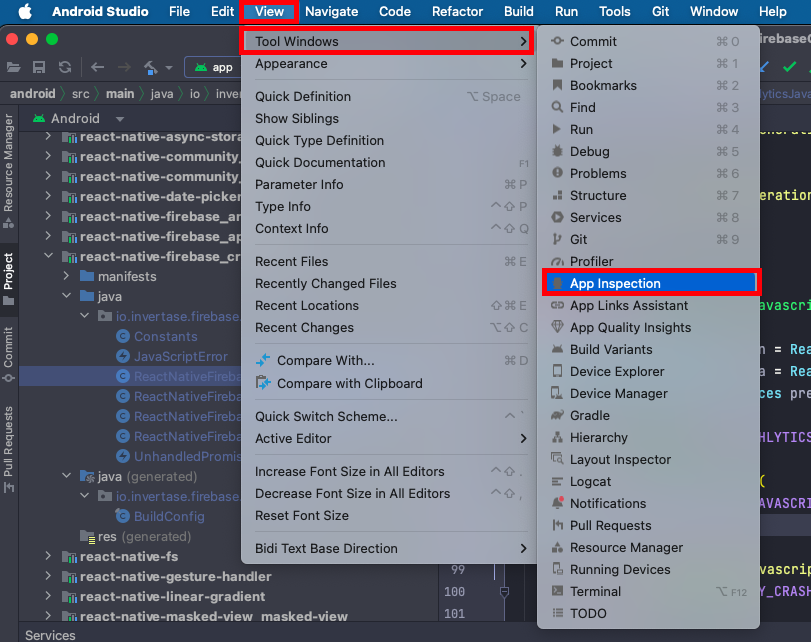Click the Run play icon in submenu

click(557, 129)
